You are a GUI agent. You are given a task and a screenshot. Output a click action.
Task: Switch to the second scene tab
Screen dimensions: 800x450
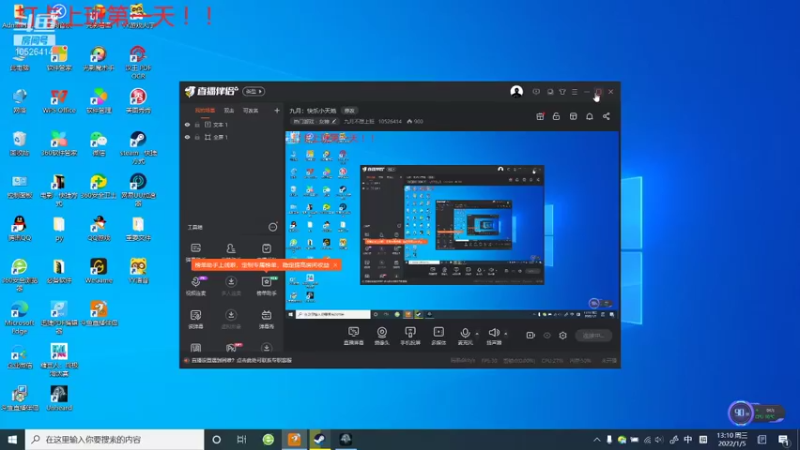point(229,111)
